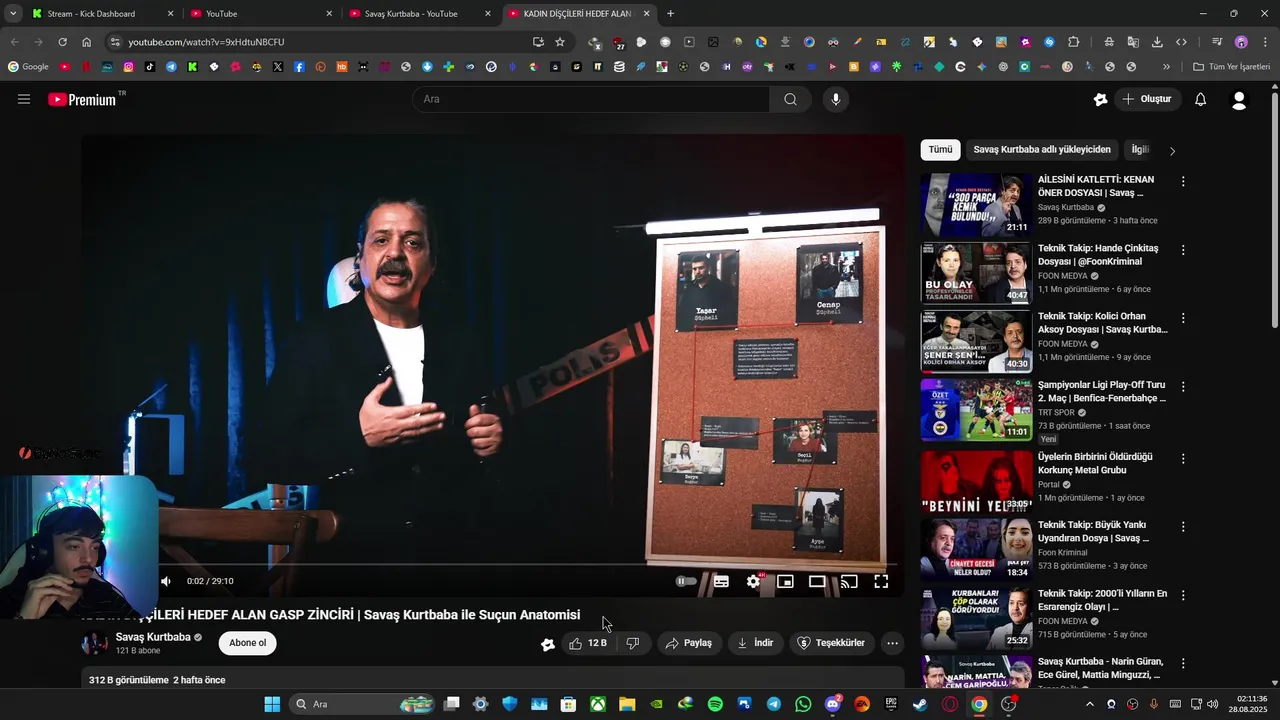Open options for Şampiyonlar Ligi Play-Off video
The image size is (1280, 720).
[x=1183, y=386]
